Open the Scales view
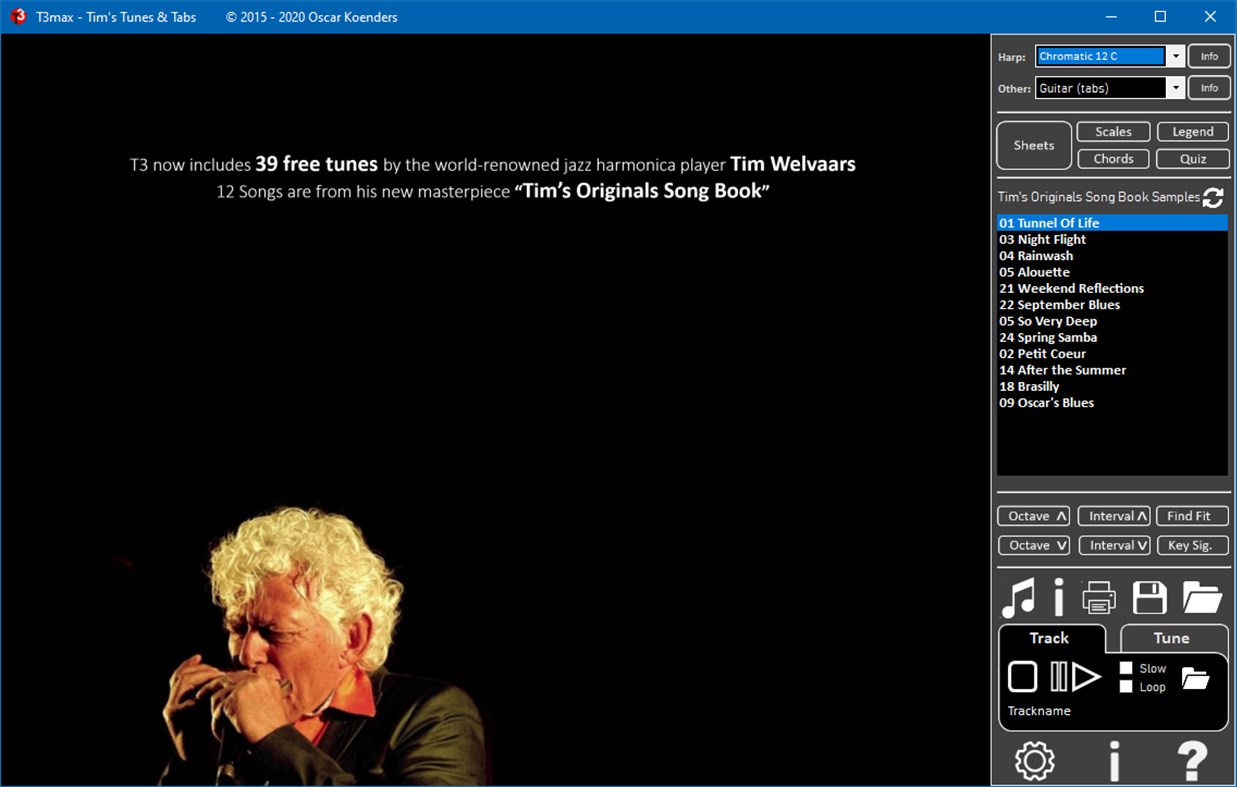 [x=1113, y=131]
